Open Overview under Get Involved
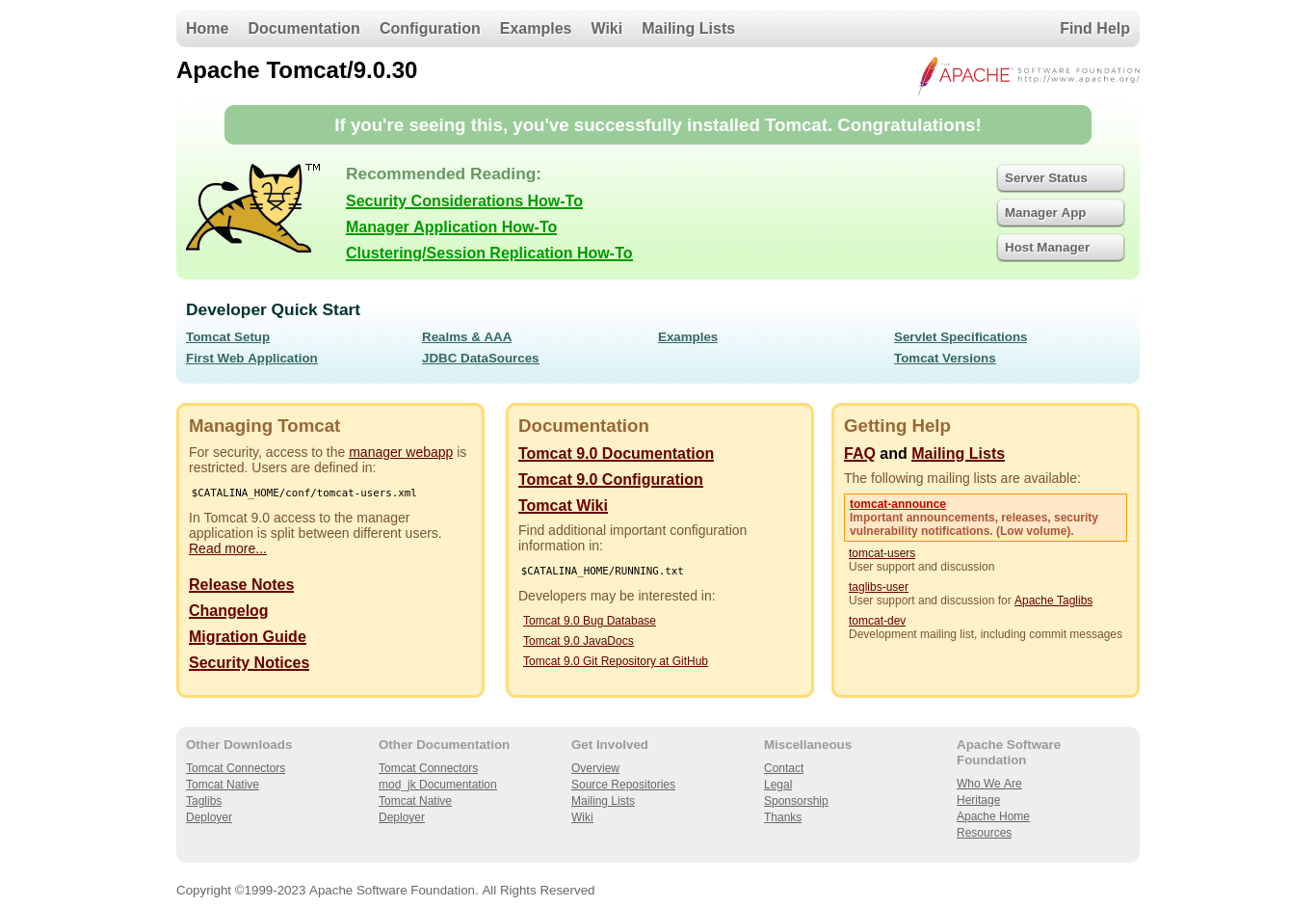The image size is (1316, 907). pos(595,768)
